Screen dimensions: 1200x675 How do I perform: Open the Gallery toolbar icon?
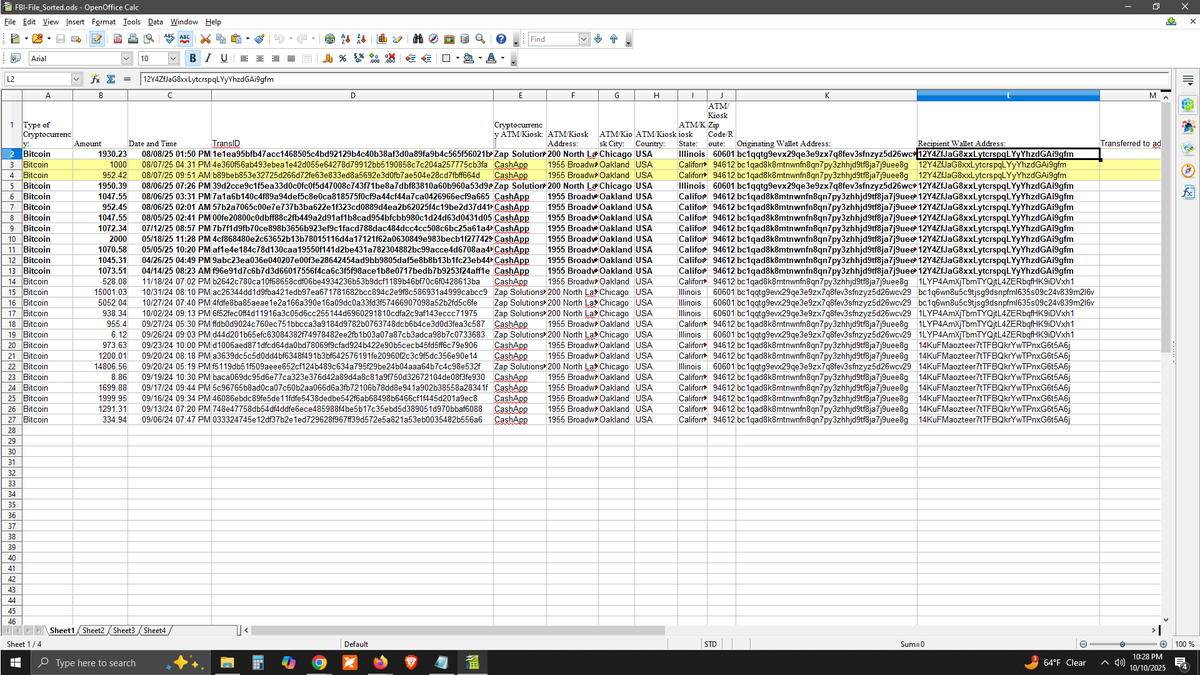tap(449, 39)
